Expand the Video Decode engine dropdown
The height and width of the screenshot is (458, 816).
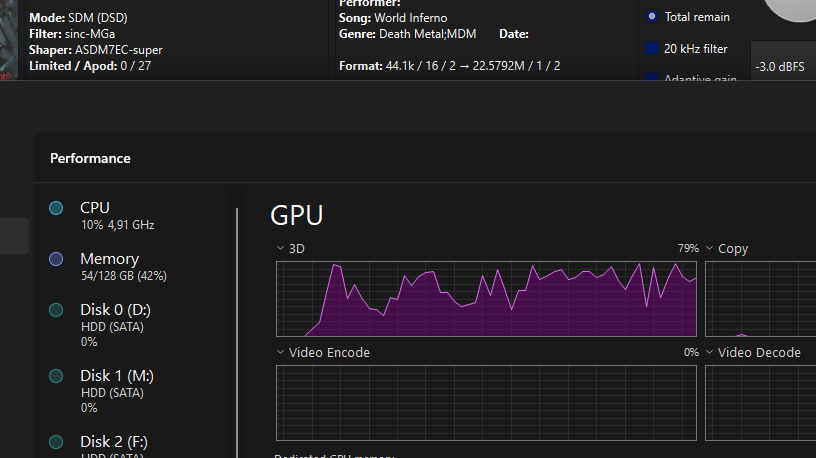(x=710, y=352)
